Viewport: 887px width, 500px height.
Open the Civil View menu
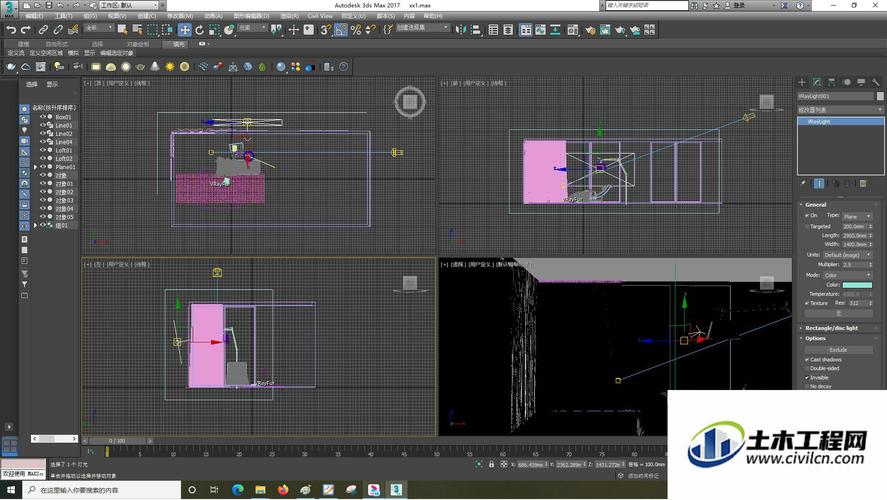(320, 16)
